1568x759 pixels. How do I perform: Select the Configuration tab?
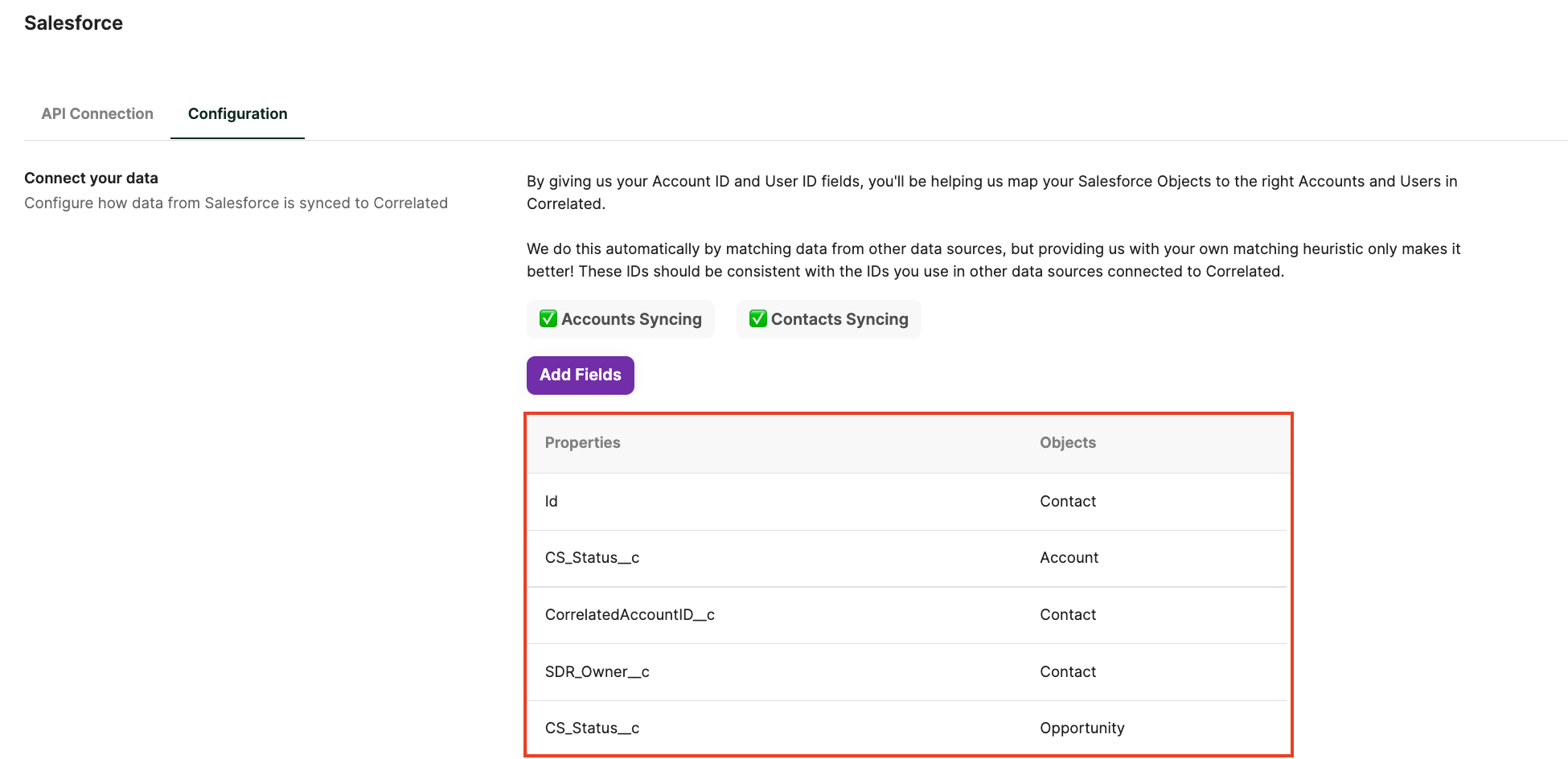click(237, 114)
